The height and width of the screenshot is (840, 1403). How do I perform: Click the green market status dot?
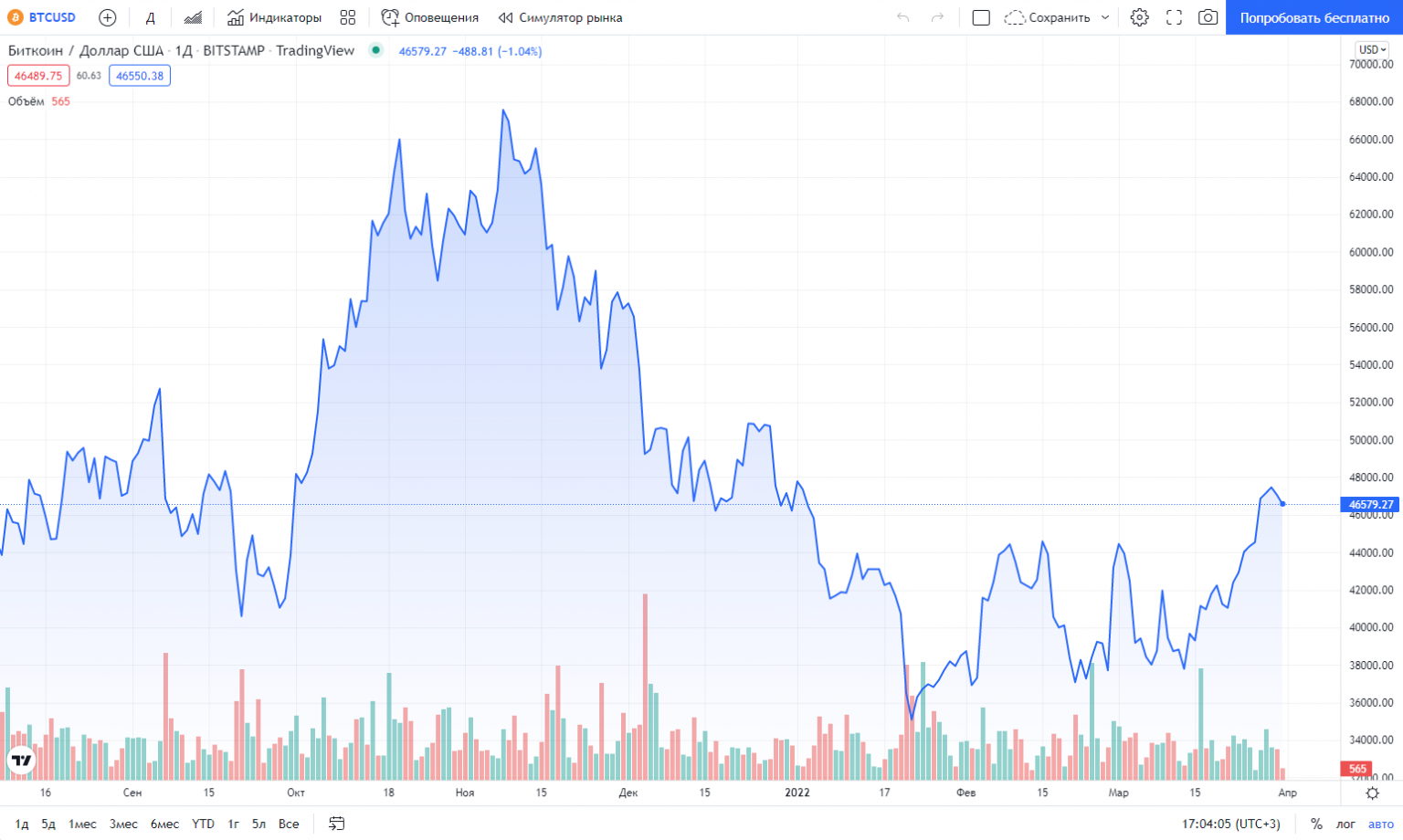coord(375,50)
